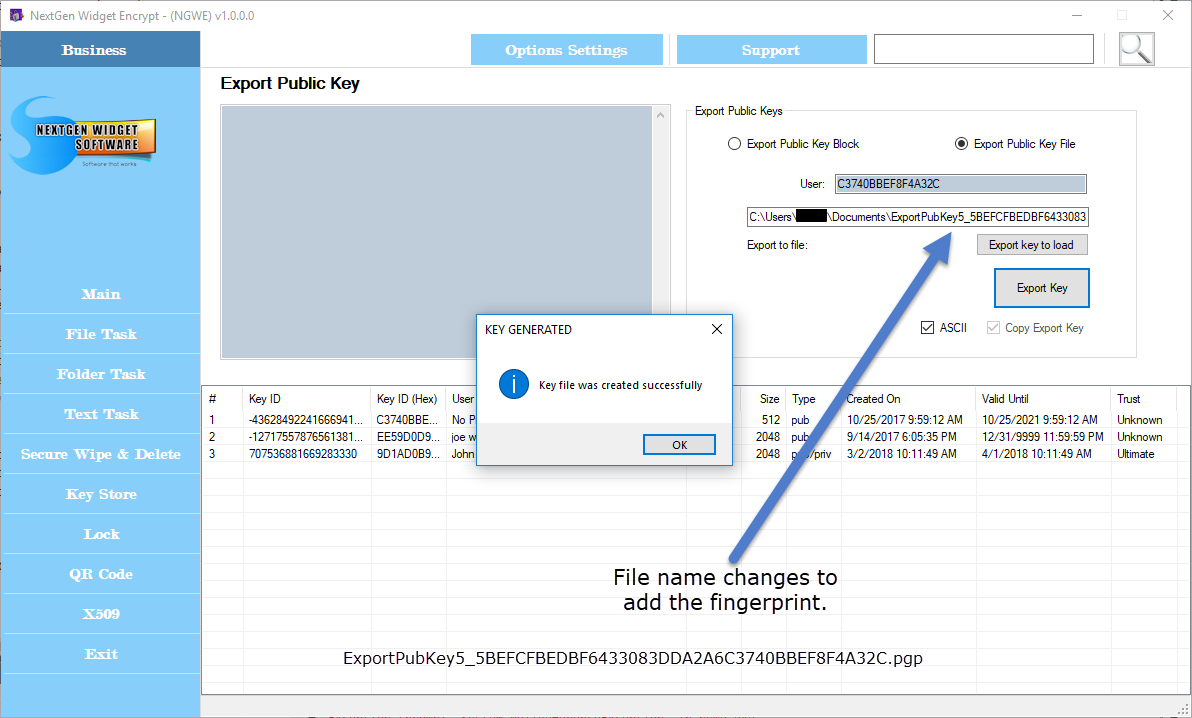Click the public key text area
The width and height of the screenshot is (1192, 718).
click(437, 232)
